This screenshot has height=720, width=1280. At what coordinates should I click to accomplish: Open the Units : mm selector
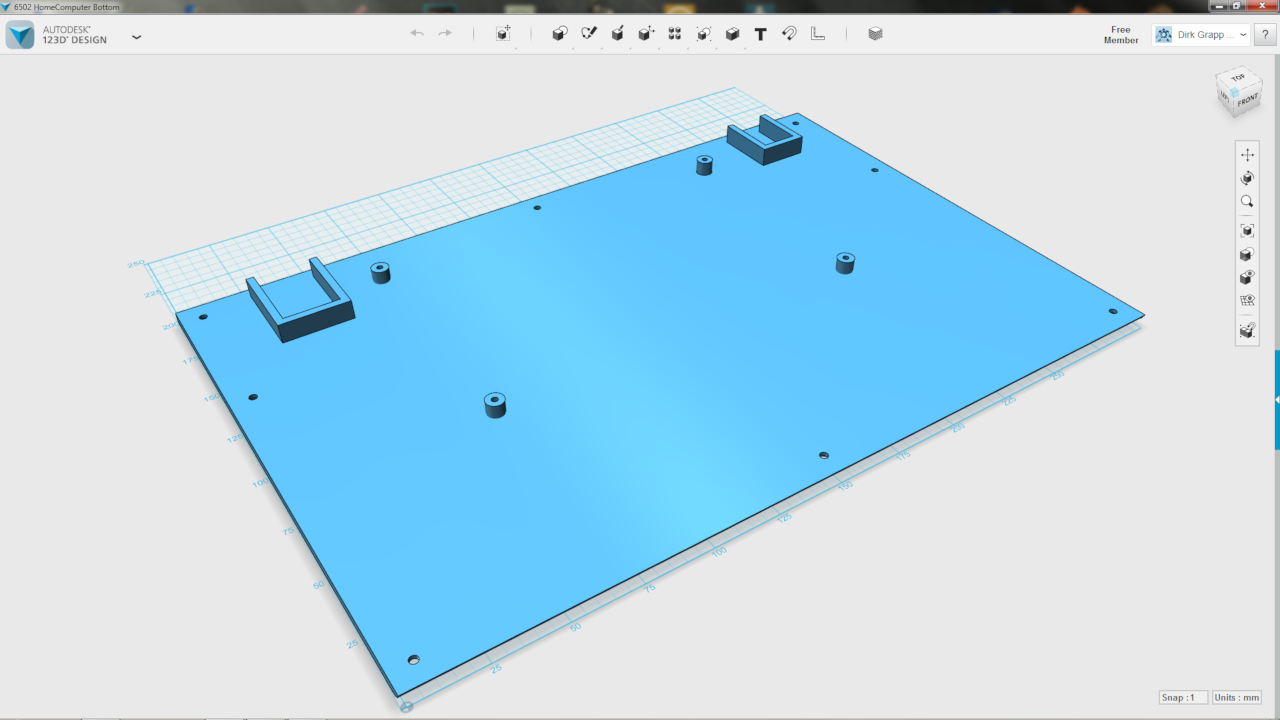pyautogui.click(x=1237, y=697)
